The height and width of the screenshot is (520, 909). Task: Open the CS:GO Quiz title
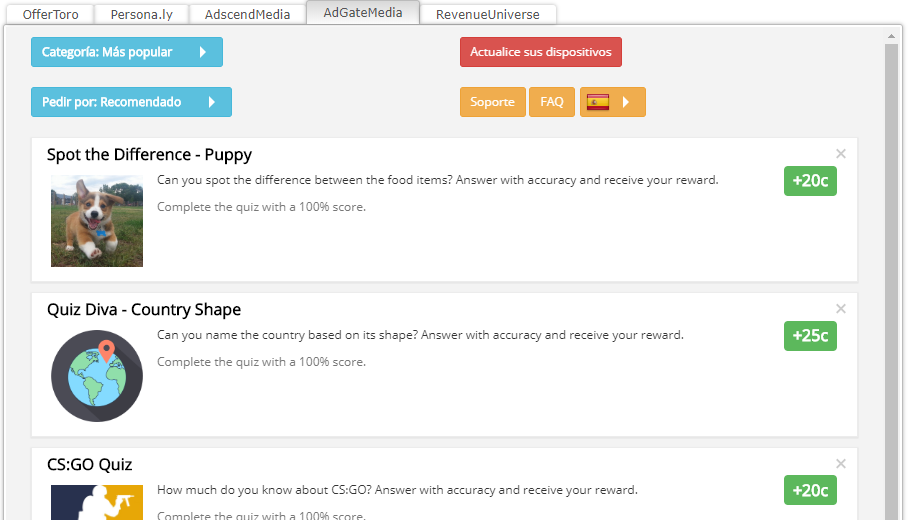pos(90,464)
